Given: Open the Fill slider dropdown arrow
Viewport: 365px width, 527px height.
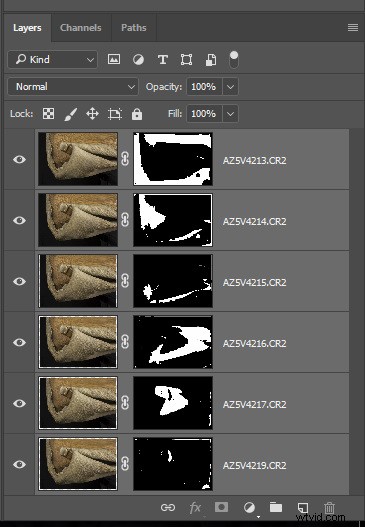Looking at the screenshot, I should tap(230, 114).
